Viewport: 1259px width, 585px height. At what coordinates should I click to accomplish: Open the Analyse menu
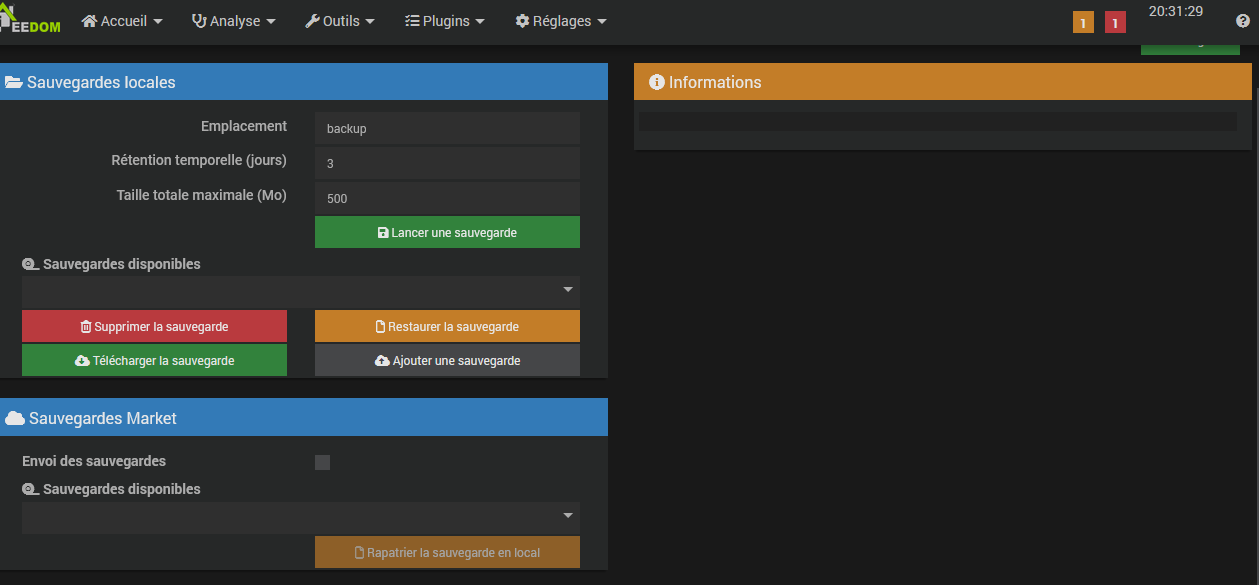(233, 21)
